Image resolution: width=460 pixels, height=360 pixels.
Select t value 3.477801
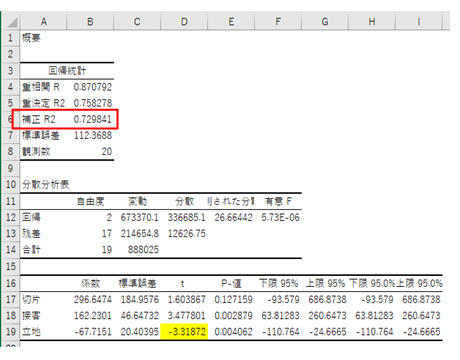pyautogui.click(x=187, y=315)
